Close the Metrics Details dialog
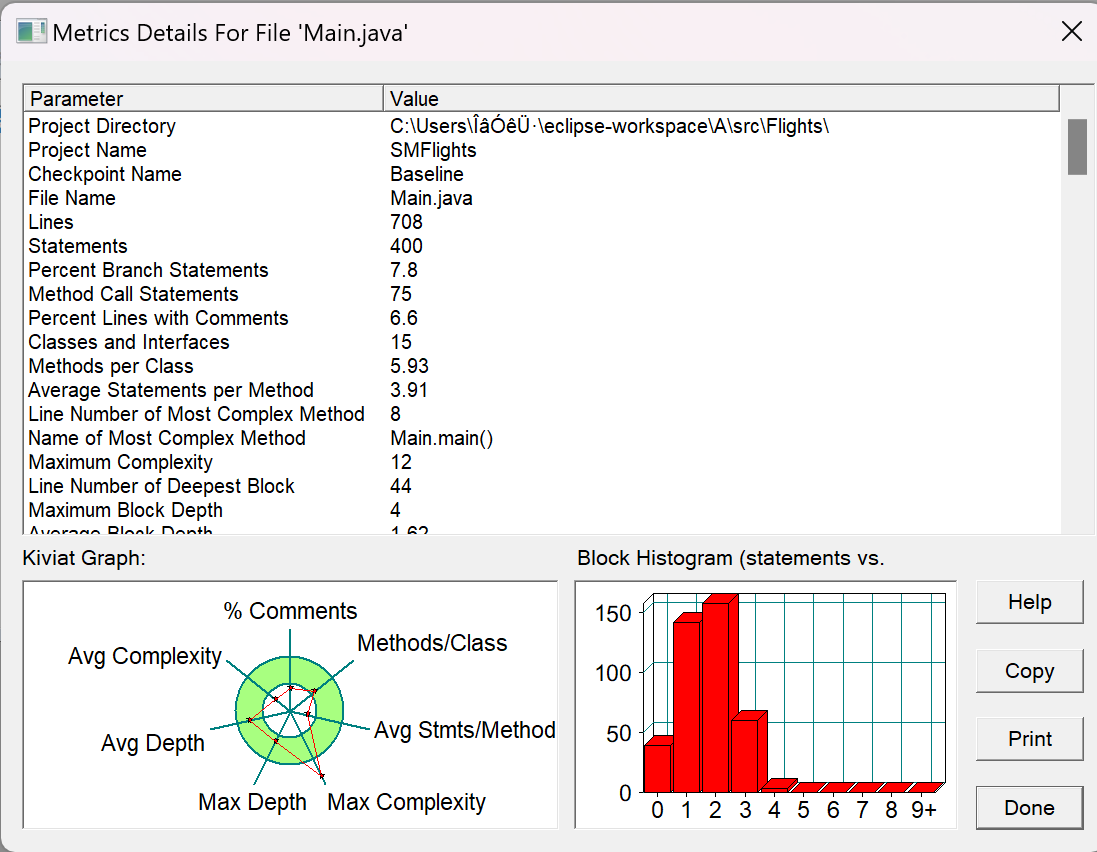Screen dimensions: 1097x852 click(x=1071, y=31)
